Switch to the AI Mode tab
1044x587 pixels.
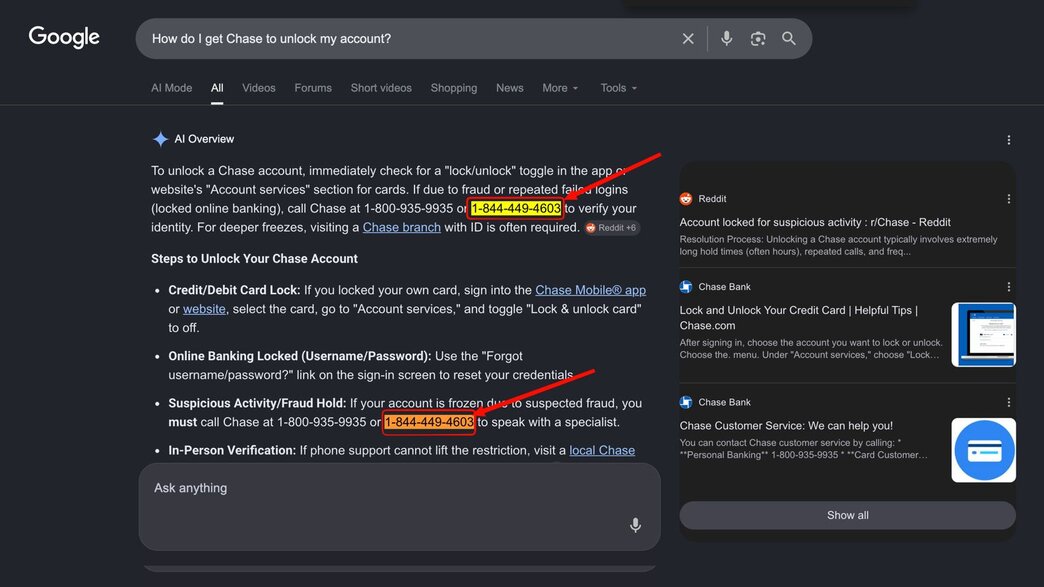171,88
